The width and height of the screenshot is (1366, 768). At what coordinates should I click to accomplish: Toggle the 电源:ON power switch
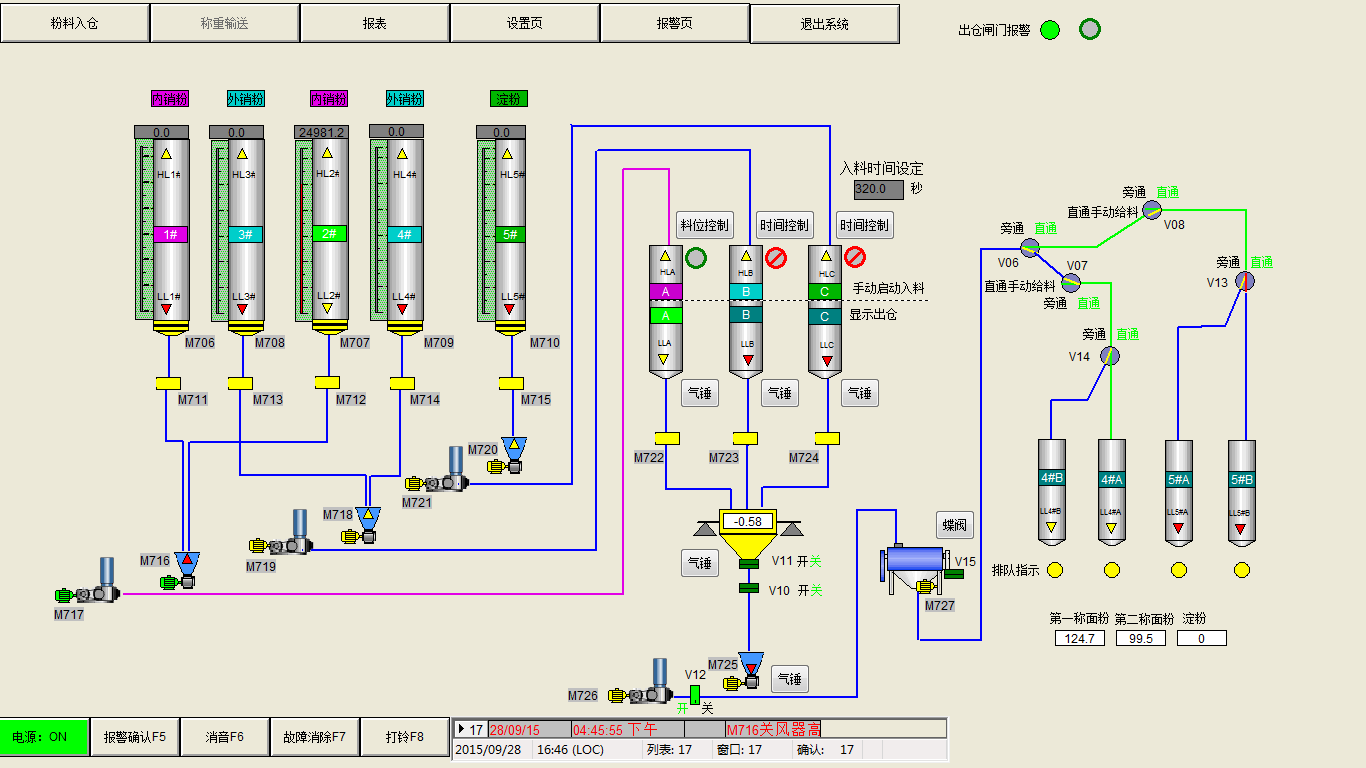(x=44, y=737)
